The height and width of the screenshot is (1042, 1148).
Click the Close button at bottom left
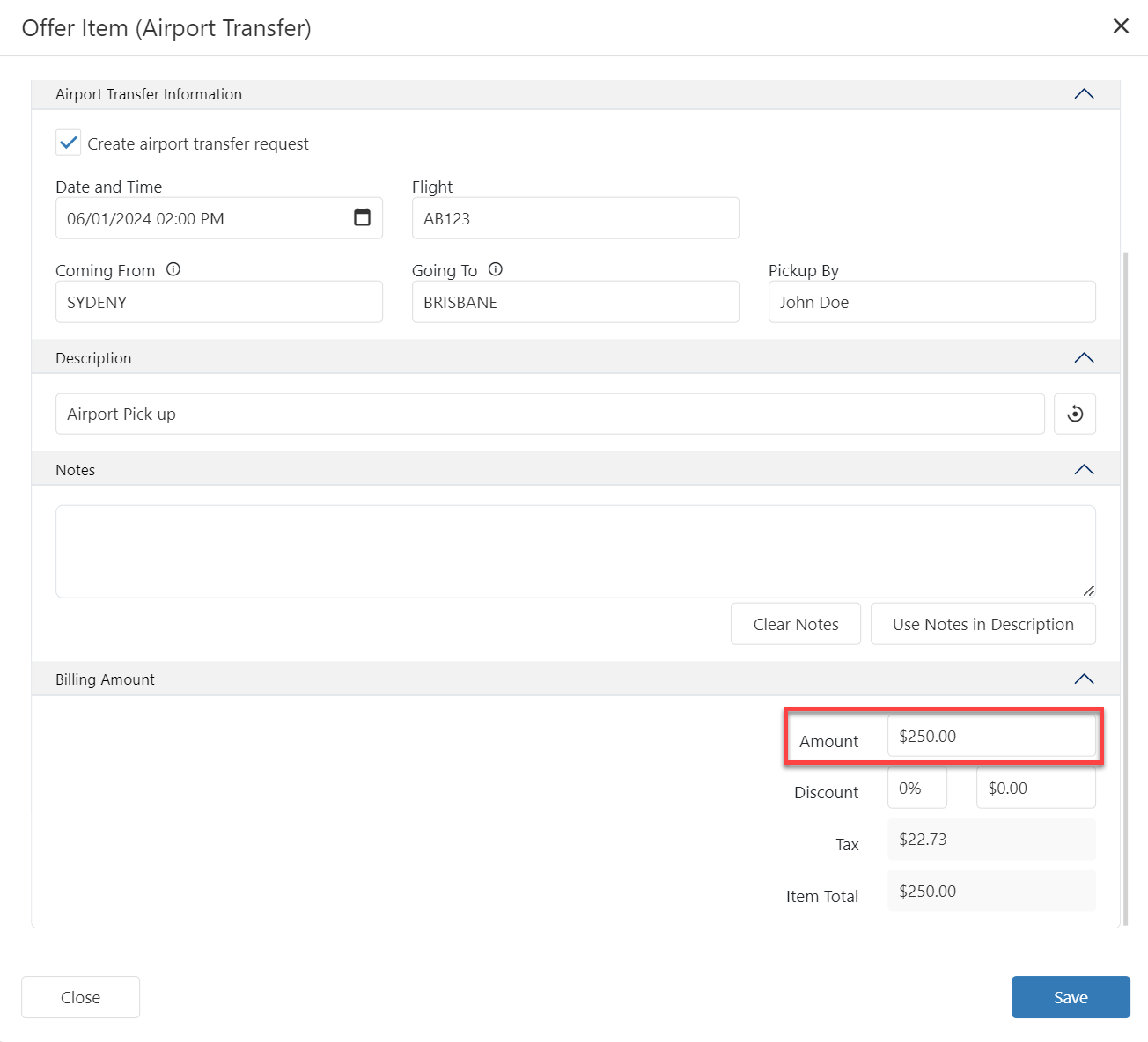[80, 997]
